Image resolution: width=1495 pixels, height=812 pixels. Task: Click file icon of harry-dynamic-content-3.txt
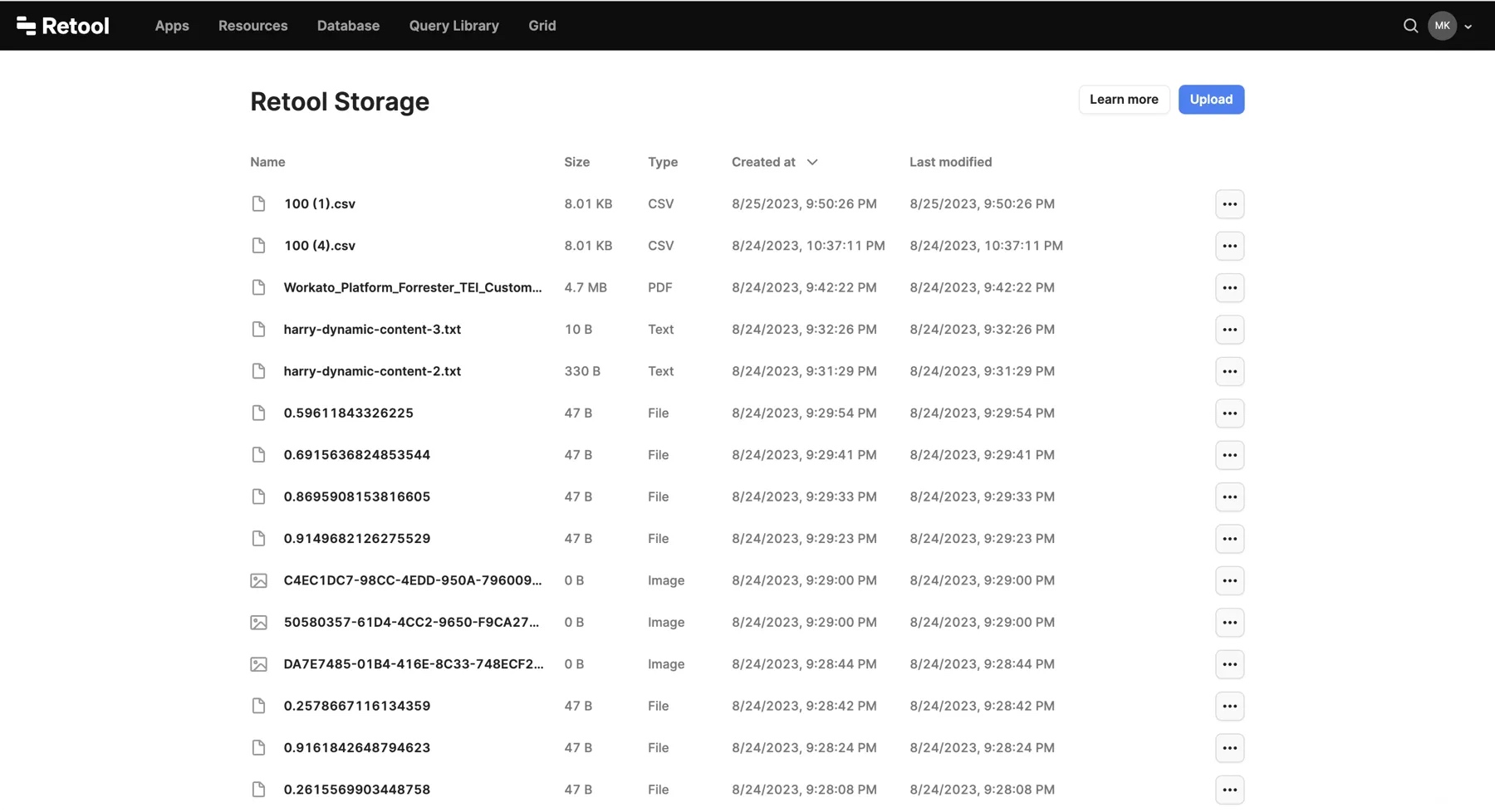[258, 330]
